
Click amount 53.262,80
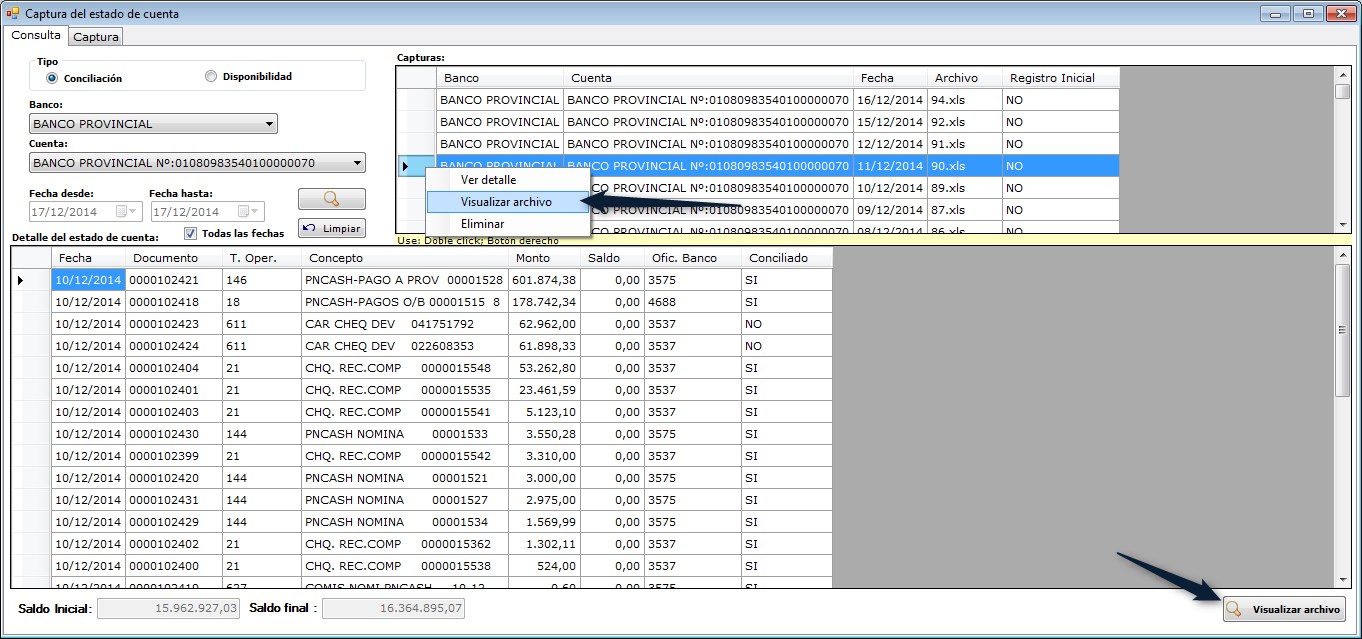545,368
